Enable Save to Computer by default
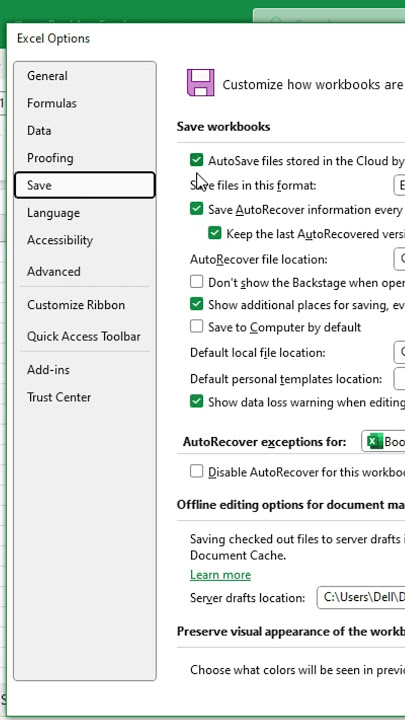The image size is (405, 720). pos(197,326)
